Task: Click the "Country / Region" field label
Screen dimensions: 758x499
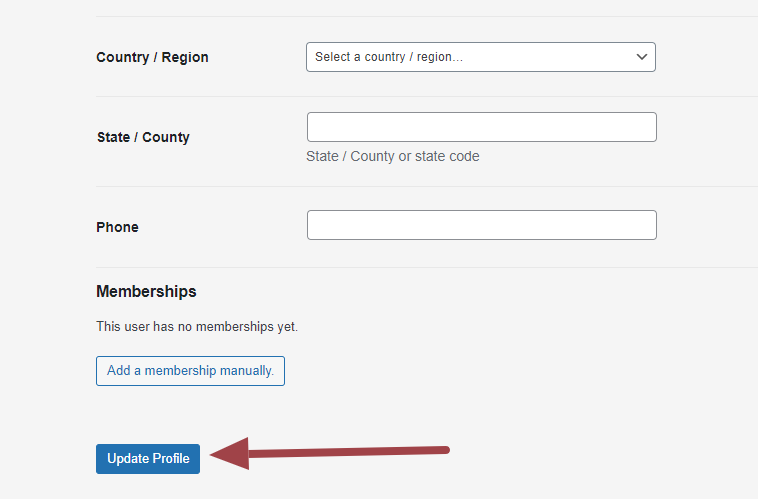Action: [x=152, y=57]
